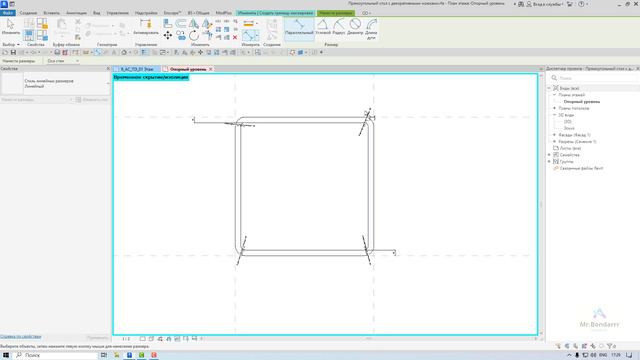Click the Task View taskbar icon

(x=104, y=355)
